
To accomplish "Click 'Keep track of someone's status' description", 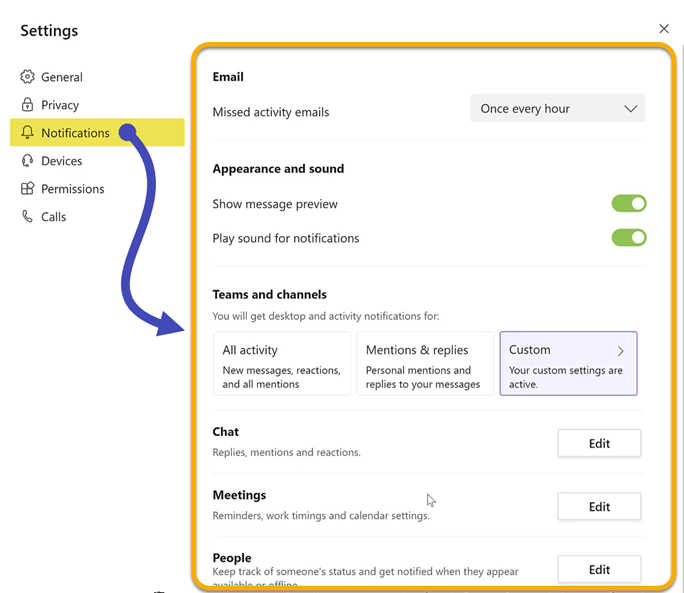I will pyautogui.click(x=366, y=576).
